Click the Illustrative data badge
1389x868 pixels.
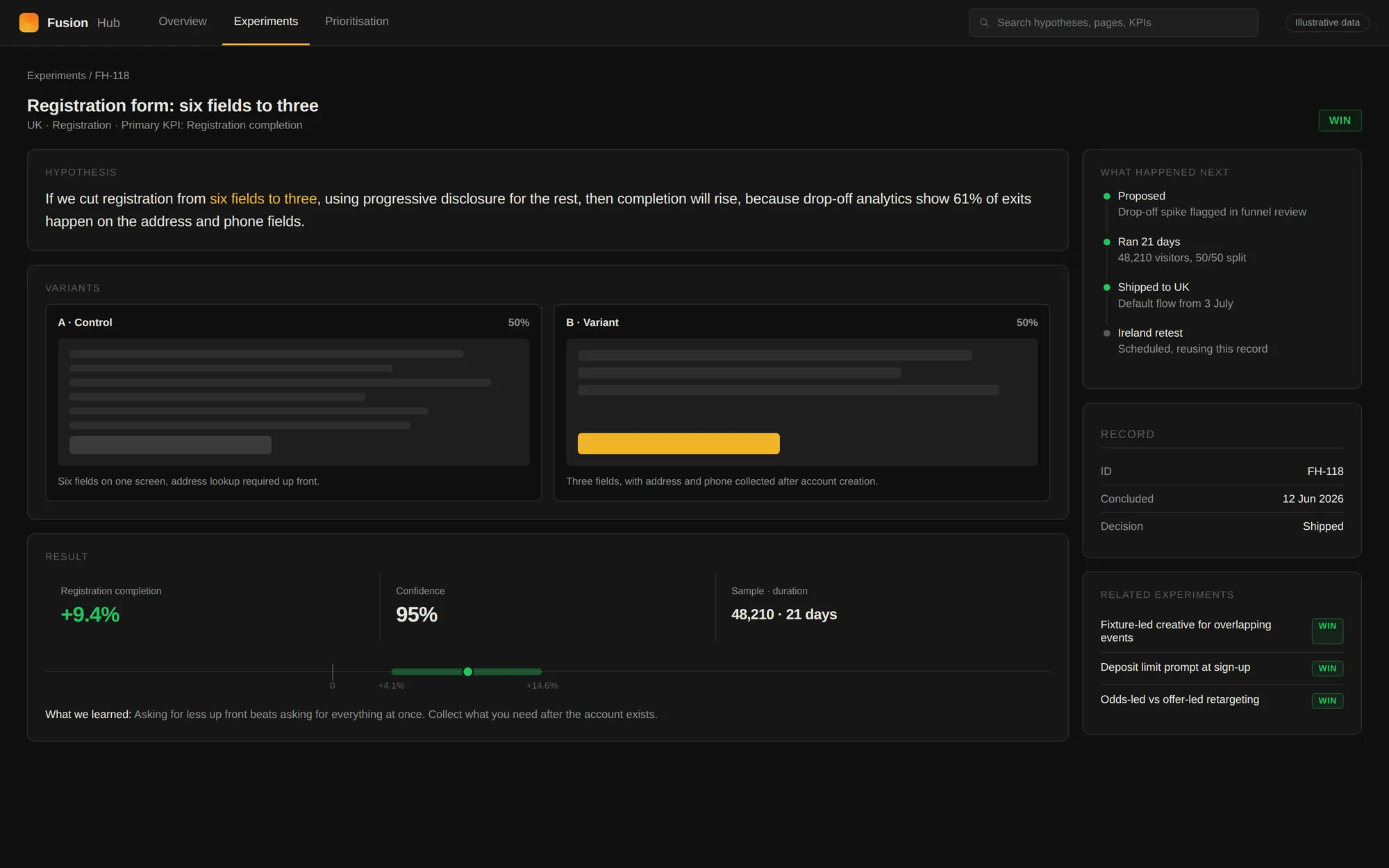pos(1327,23)
